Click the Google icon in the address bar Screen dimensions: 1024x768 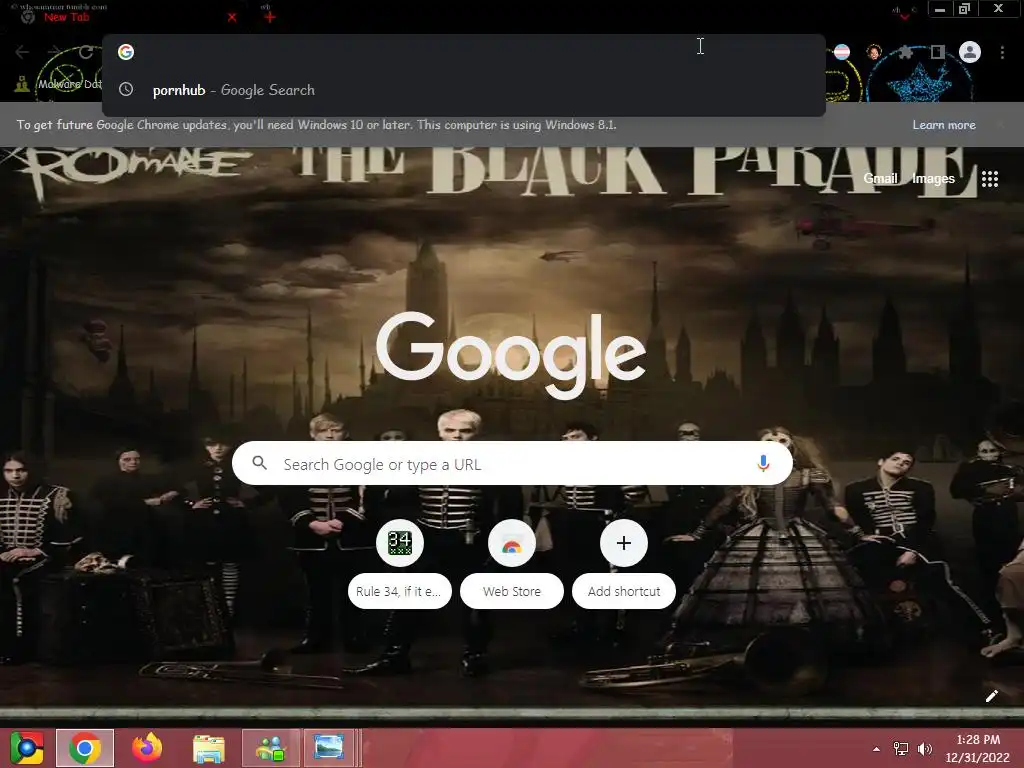[126, 52]
